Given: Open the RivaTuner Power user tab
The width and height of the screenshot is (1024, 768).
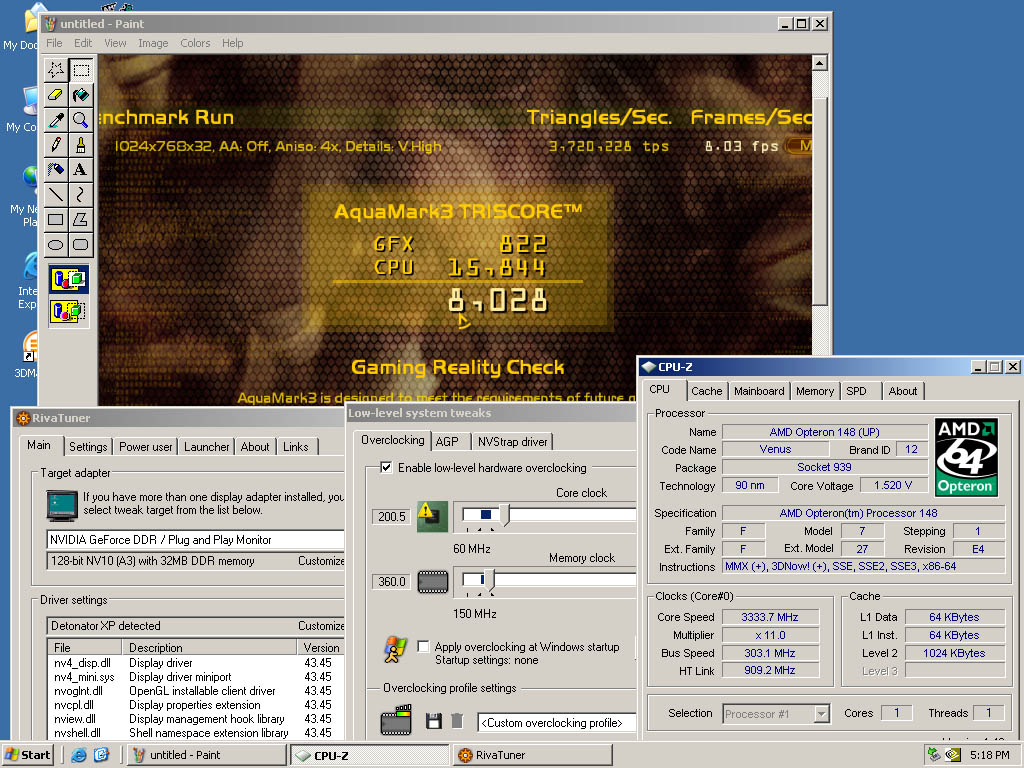Looking at the screenshot, I should pos(146,447).
